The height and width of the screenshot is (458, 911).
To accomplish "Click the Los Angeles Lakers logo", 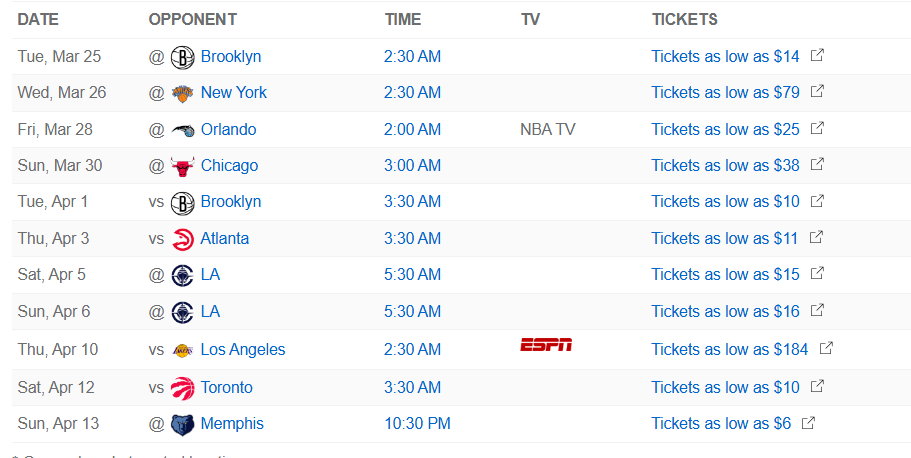I will point(182,350).
